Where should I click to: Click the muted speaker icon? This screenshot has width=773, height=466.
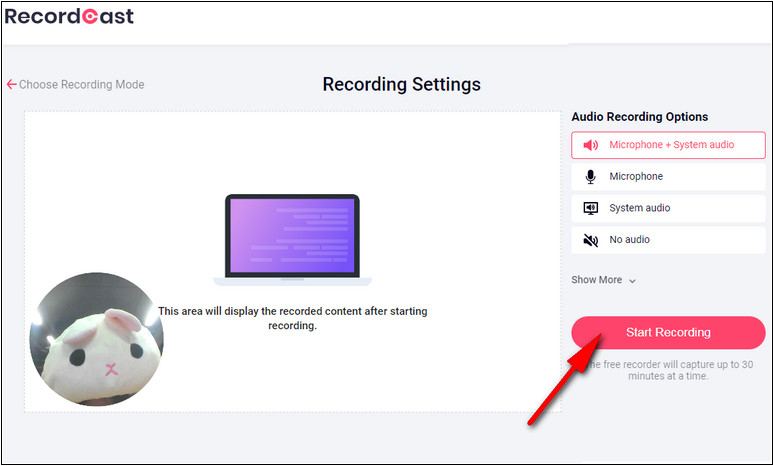pyautogui.click(x=590, y=240)
